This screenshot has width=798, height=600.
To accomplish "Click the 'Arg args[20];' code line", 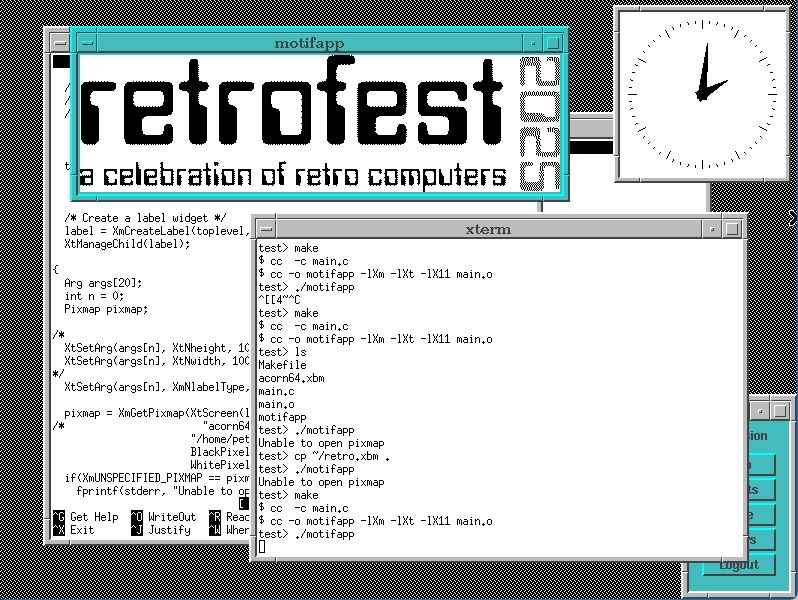I will pos(103,283).
